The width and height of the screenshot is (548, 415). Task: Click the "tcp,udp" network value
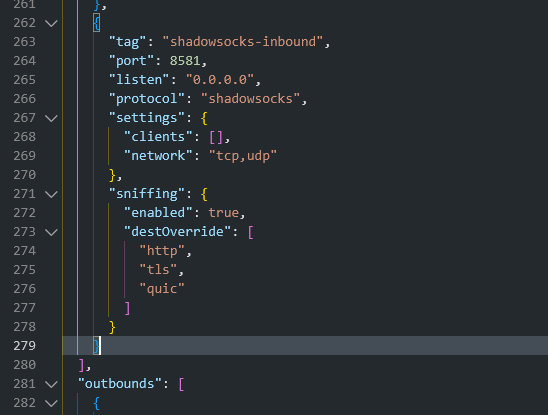click(243, 156)
